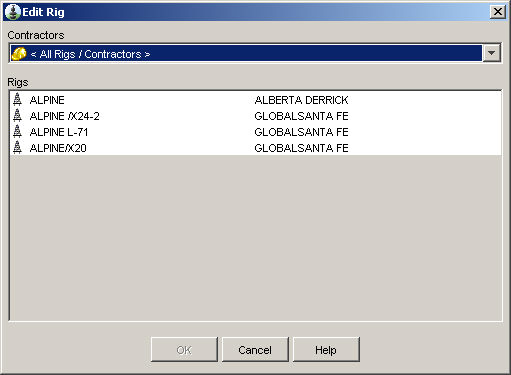
Task: Choose the ALPINE L-71 rig
Action: (x=255, y=132)
